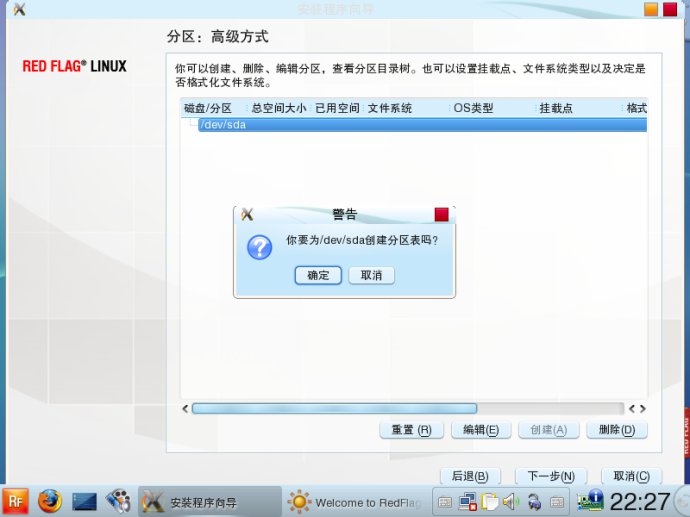Click the horizontal scrollbar's left arrow
The image size is (690, 517).
[x=185, y=409]
